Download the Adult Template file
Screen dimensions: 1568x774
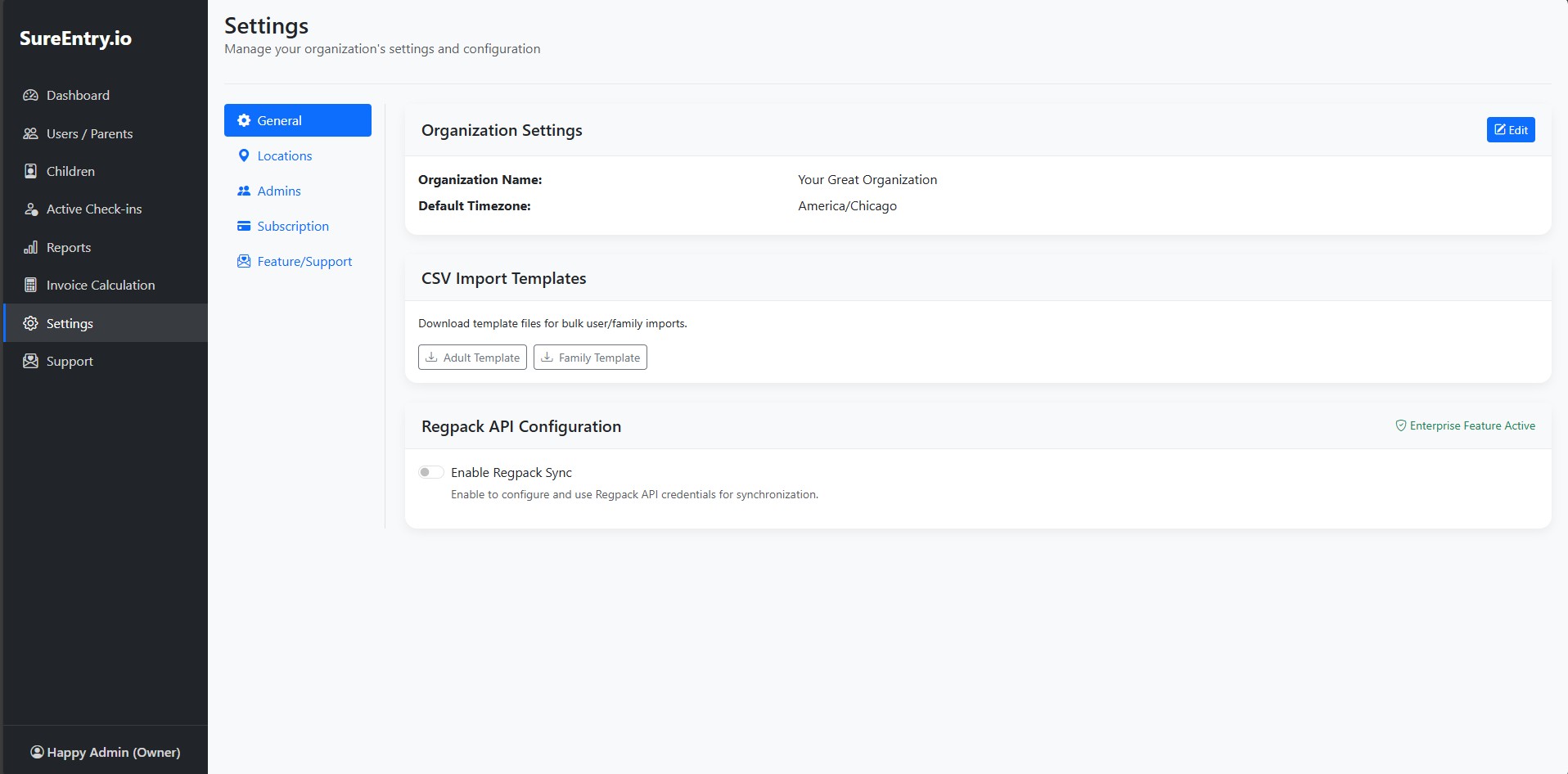[x=472, y=357]
